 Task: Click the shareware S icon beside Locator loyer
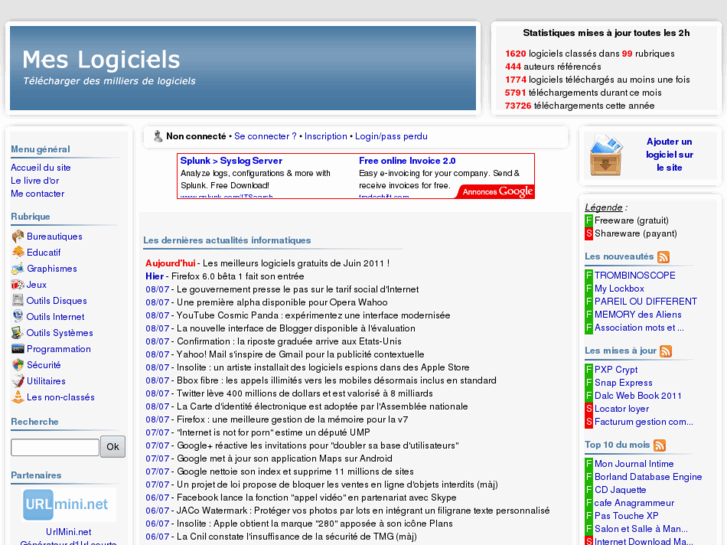click(589, 409)
